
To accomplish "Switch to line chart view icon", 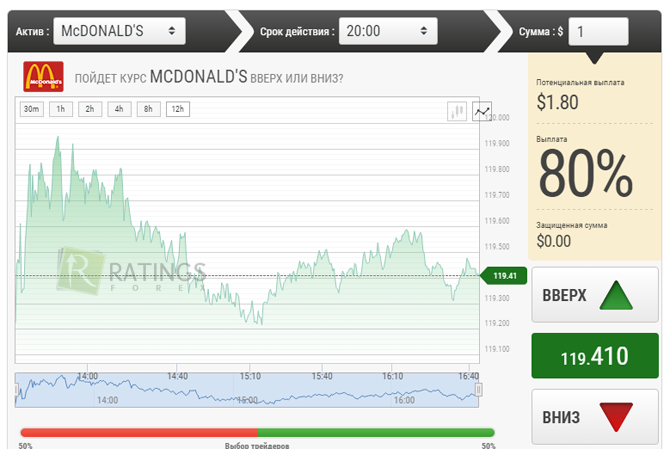I will pyautogui.click(x=482, y=112).
